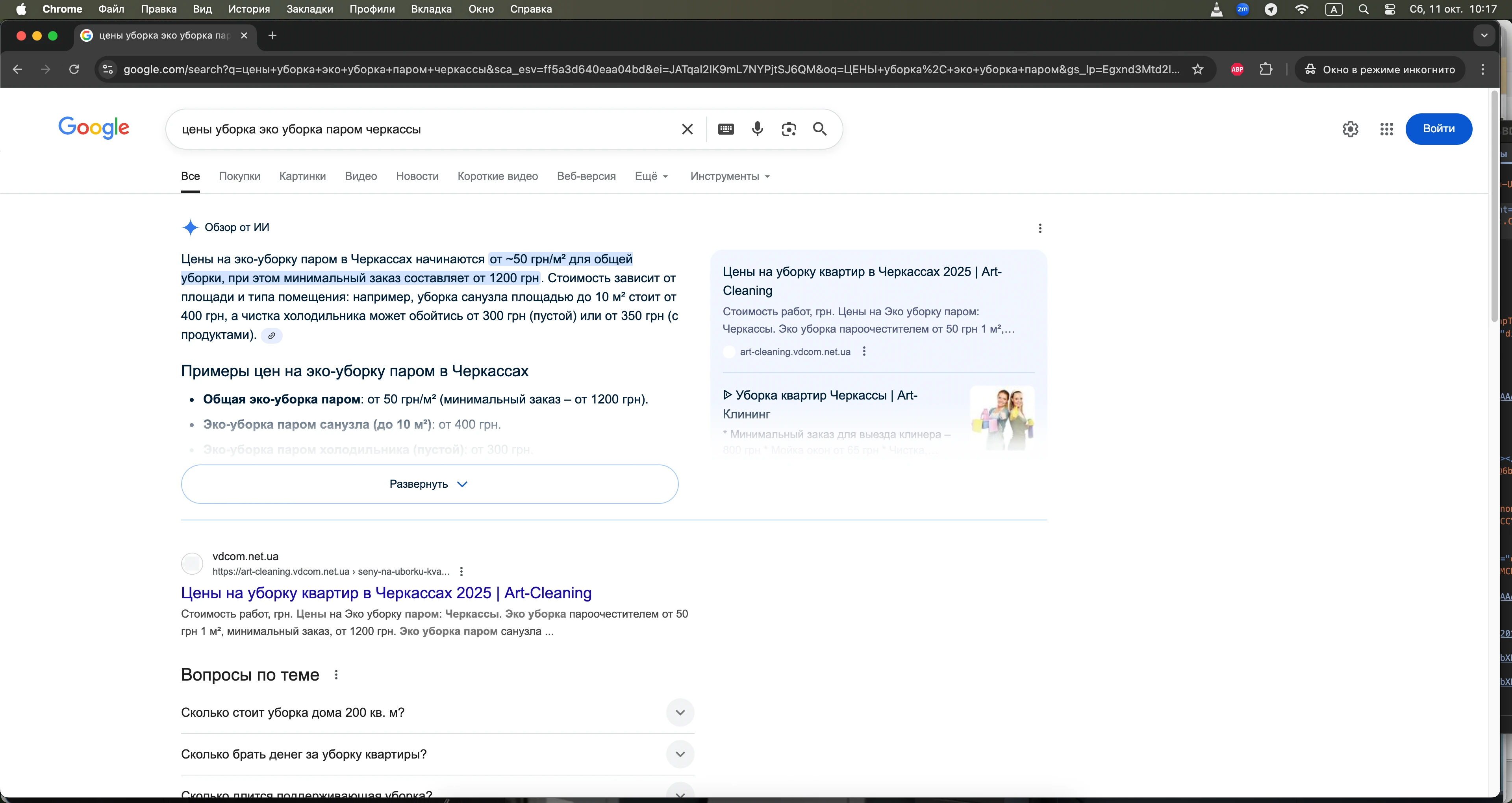This screenshot has height=803, width=1512.
Task: Open the Инструменты dropdown
Action: coord(730,176)
